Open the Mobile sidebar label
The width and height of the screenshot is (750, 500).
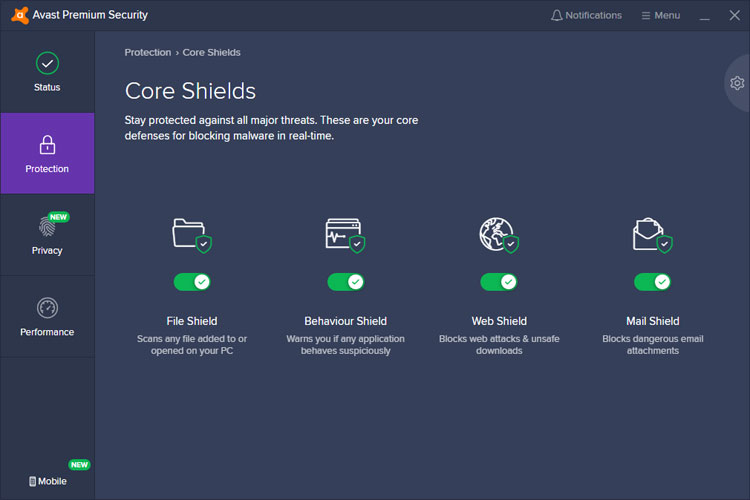click(52, 481)
